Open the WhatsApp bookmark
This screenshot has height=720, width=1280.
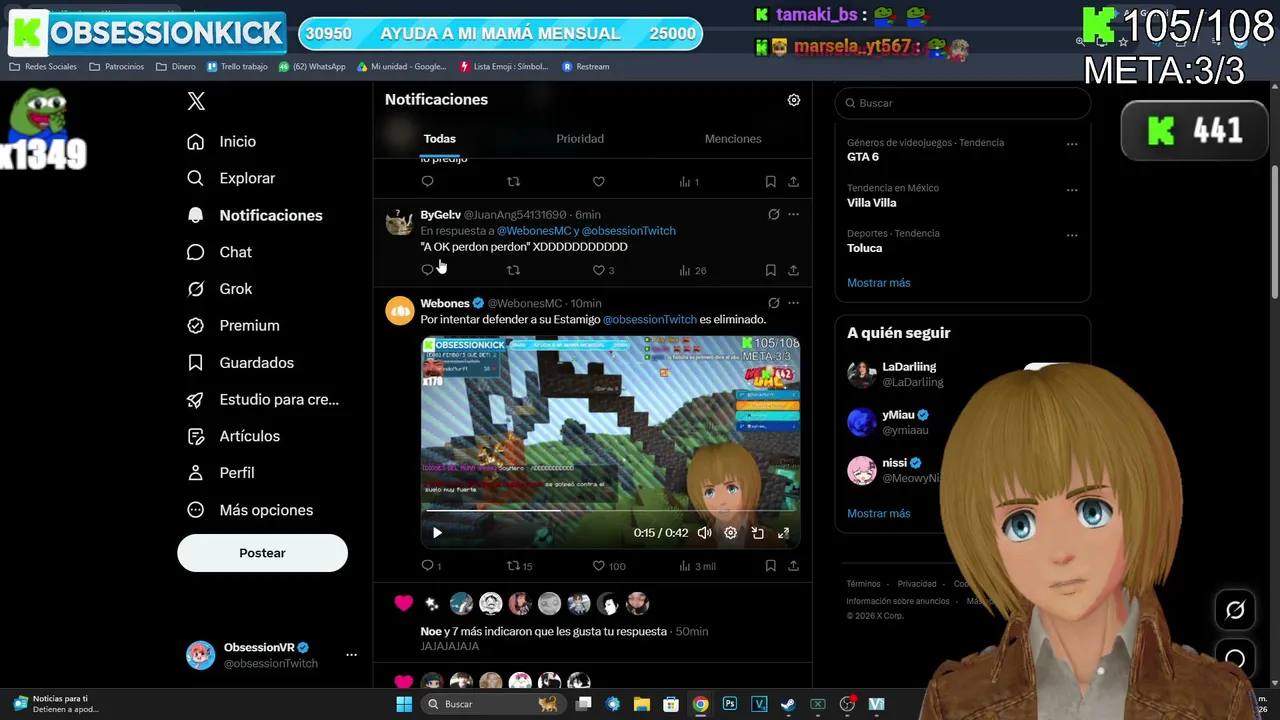point(312,67)
